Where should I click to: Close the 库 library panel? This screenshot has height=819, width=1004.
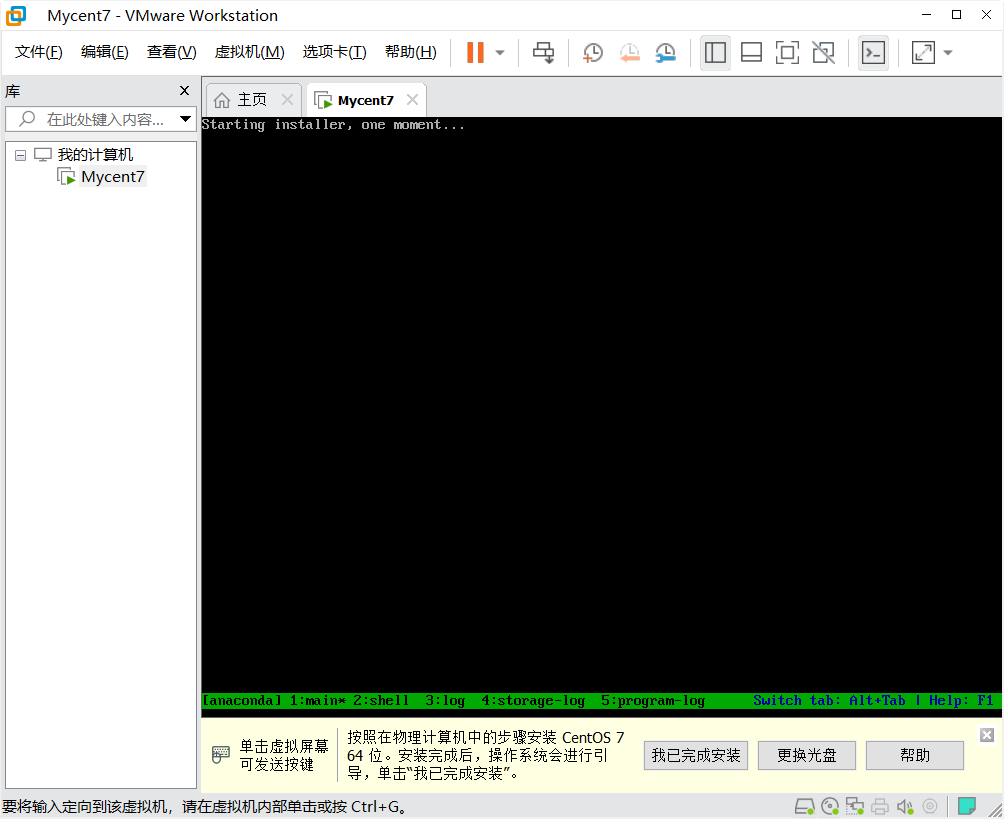click(184, 91)
